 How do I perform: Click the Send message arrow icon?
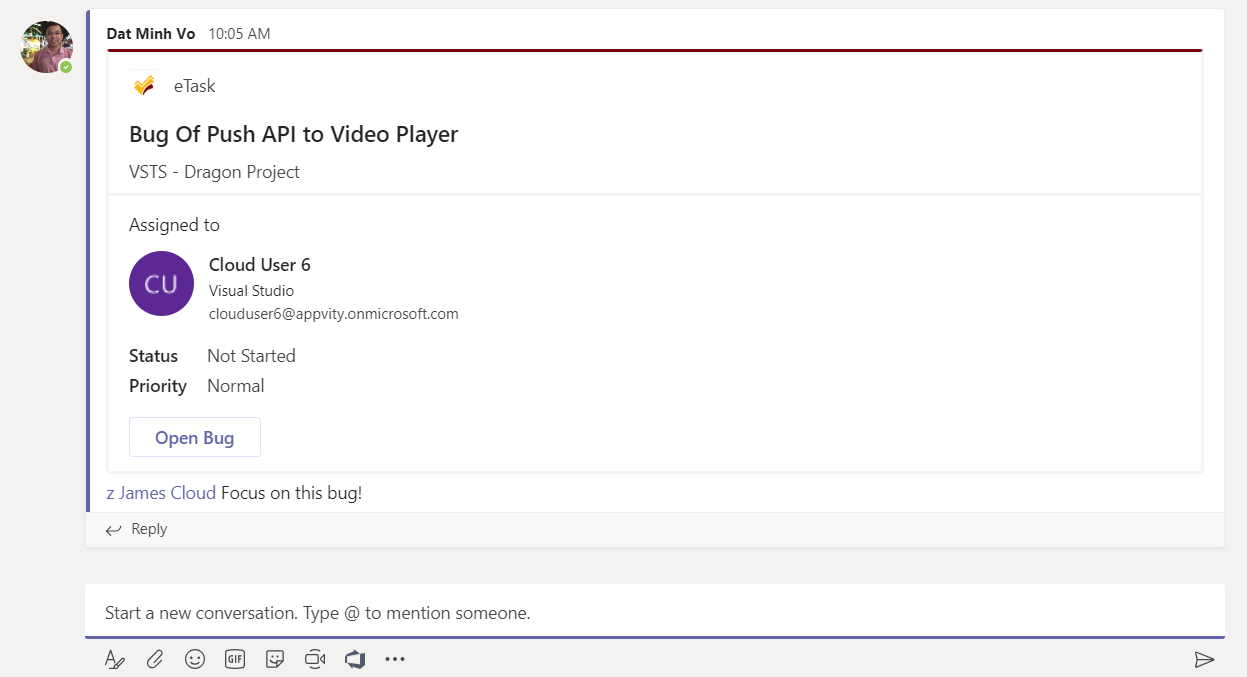tap(1204, 659)
